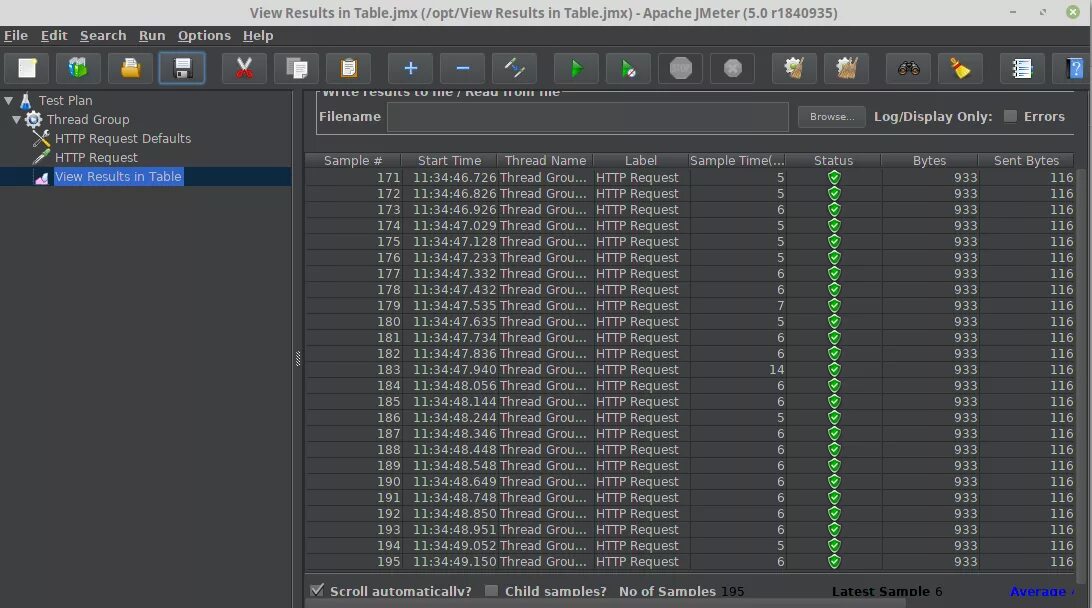Select the Thread Group gear icon

[x=33, y=119]
